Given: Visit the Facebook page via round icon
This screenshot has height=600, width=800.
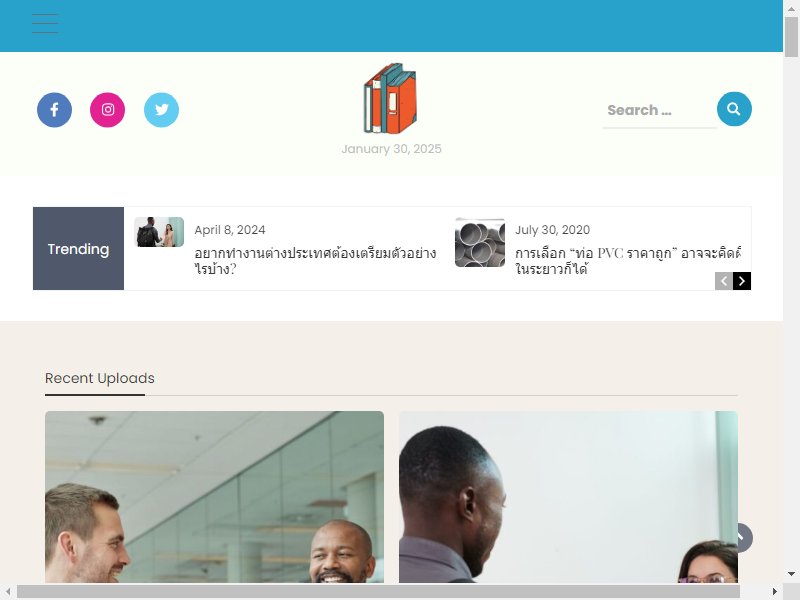Looking at the screenshot, I should [55, 110].
